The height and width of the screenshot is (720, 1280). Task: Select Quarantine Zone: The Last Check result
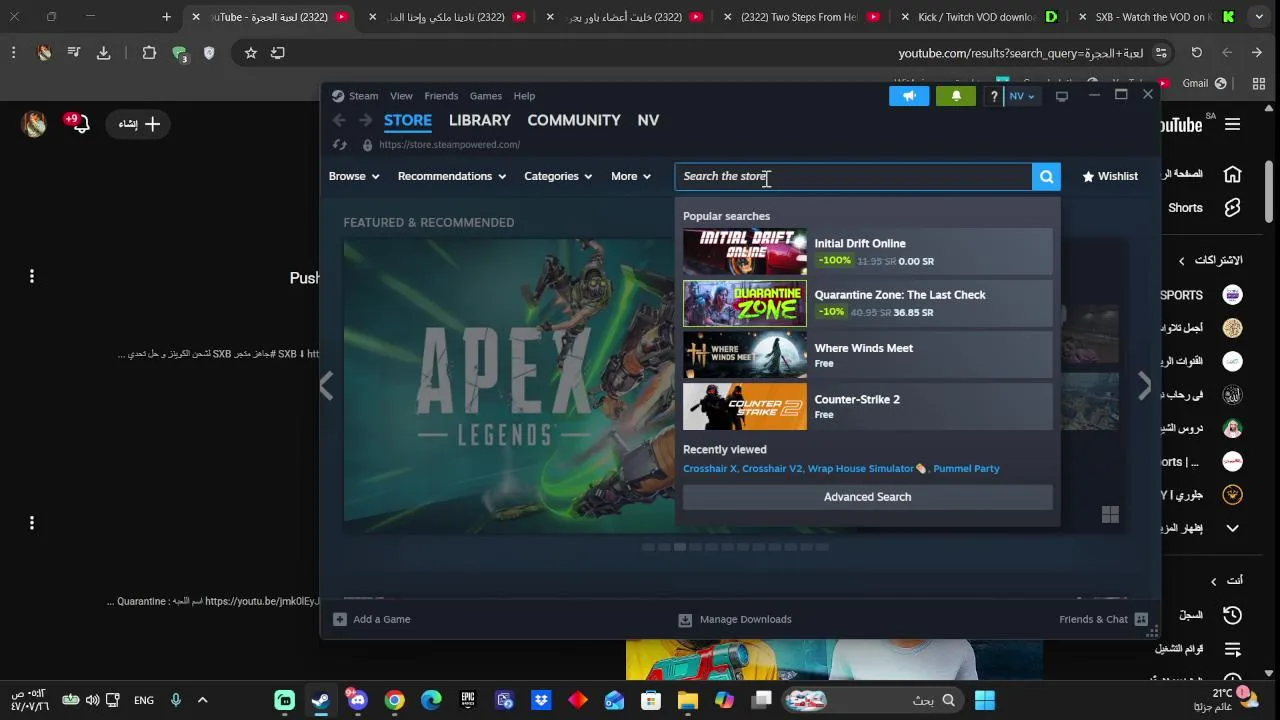click(x=867, y=303)
